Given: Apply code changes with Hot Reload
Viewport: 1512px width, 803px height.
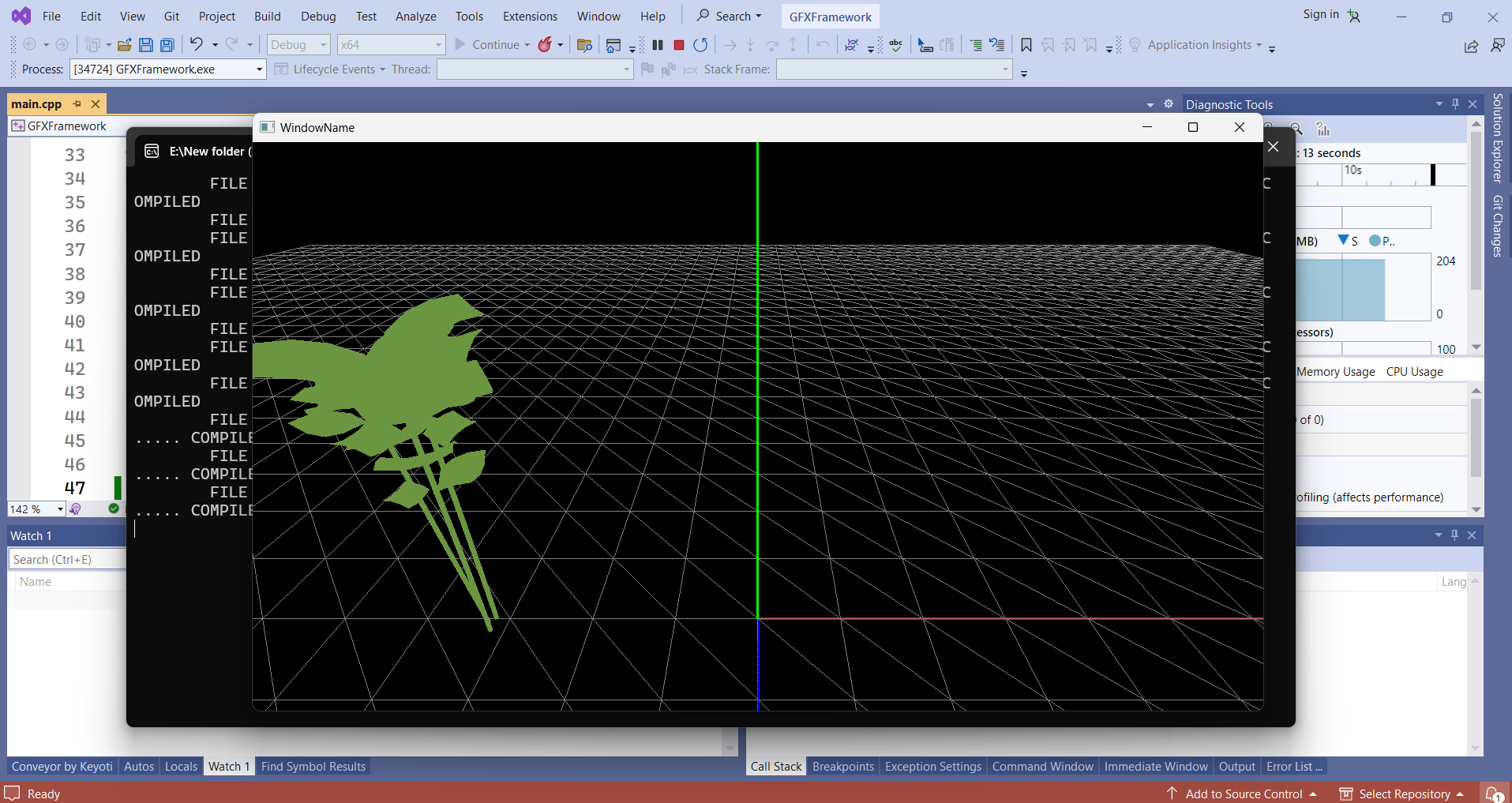Looking at the screenshot, I should [x=546, y=45].
